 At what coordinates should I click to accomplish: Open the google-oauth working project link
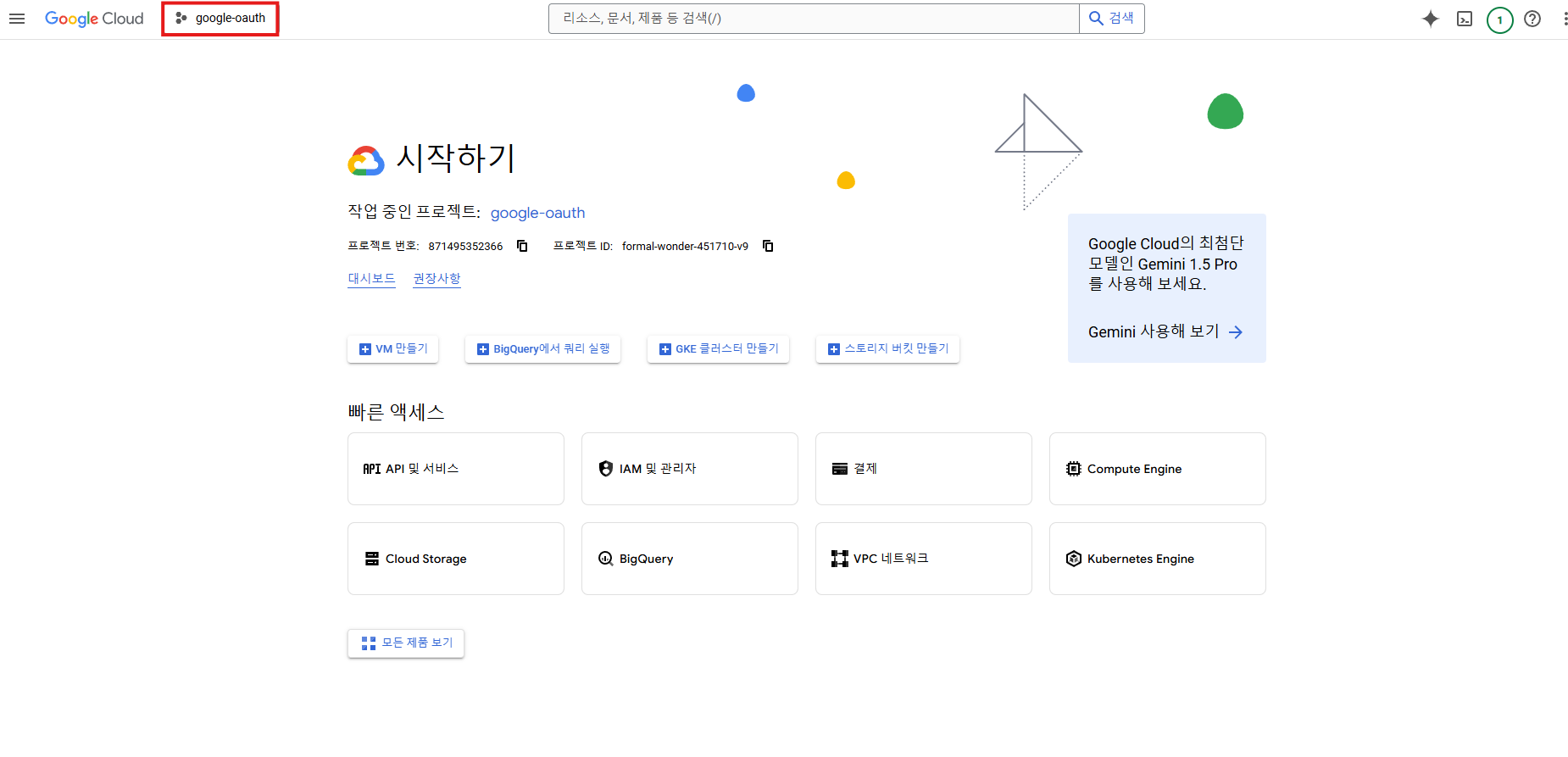[537, 213]
